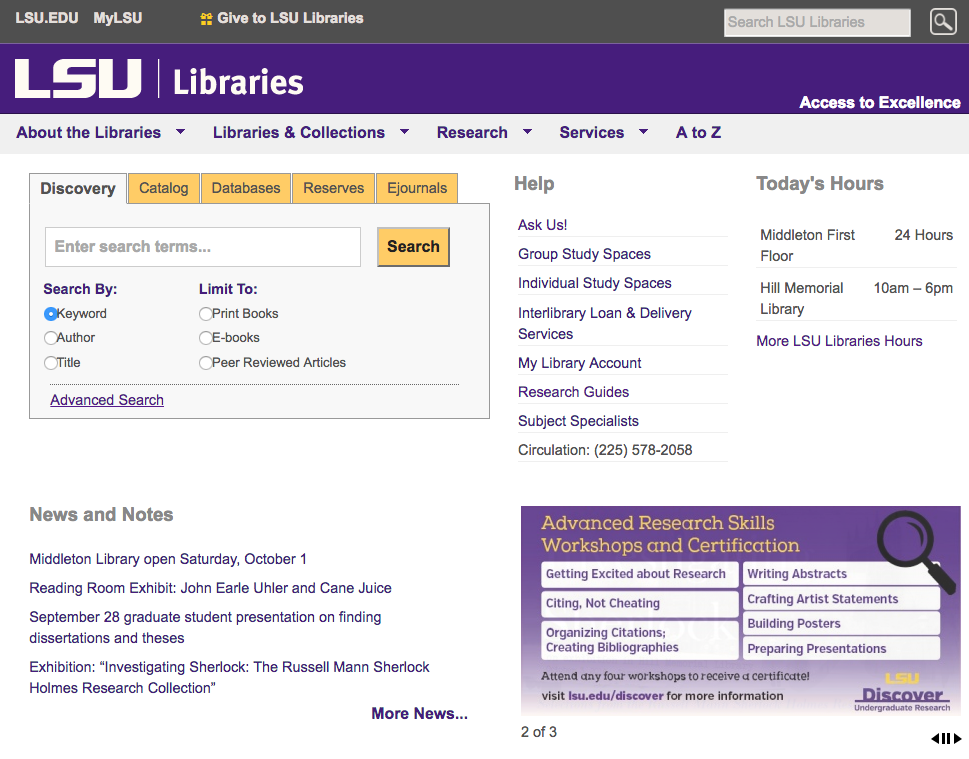This screenshot has width=969, height=759.
Task: Advance to next slide in banner carousel
Action: 957,739
